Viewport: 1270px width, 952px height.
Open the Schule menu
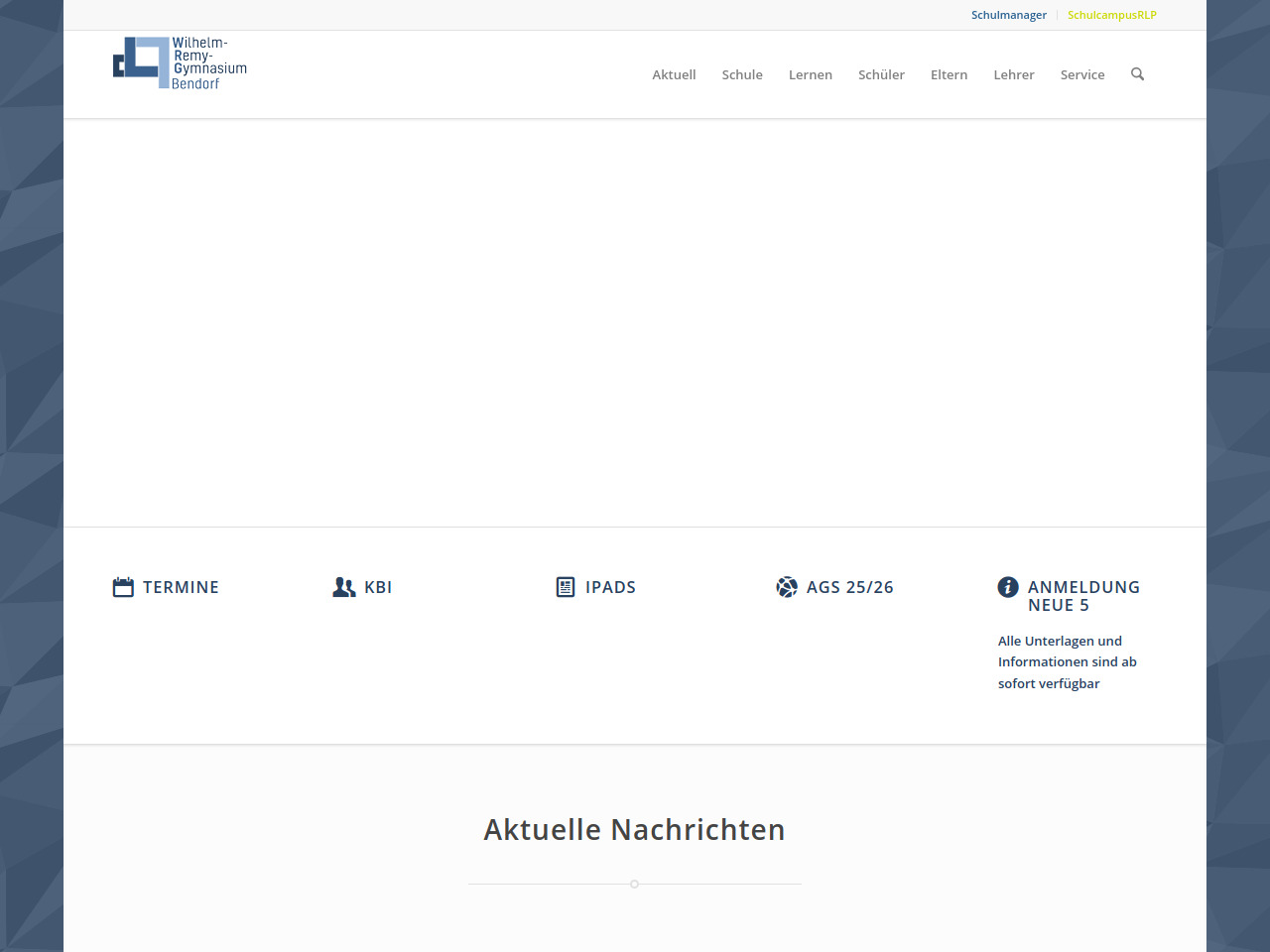(x=742, y=75)
